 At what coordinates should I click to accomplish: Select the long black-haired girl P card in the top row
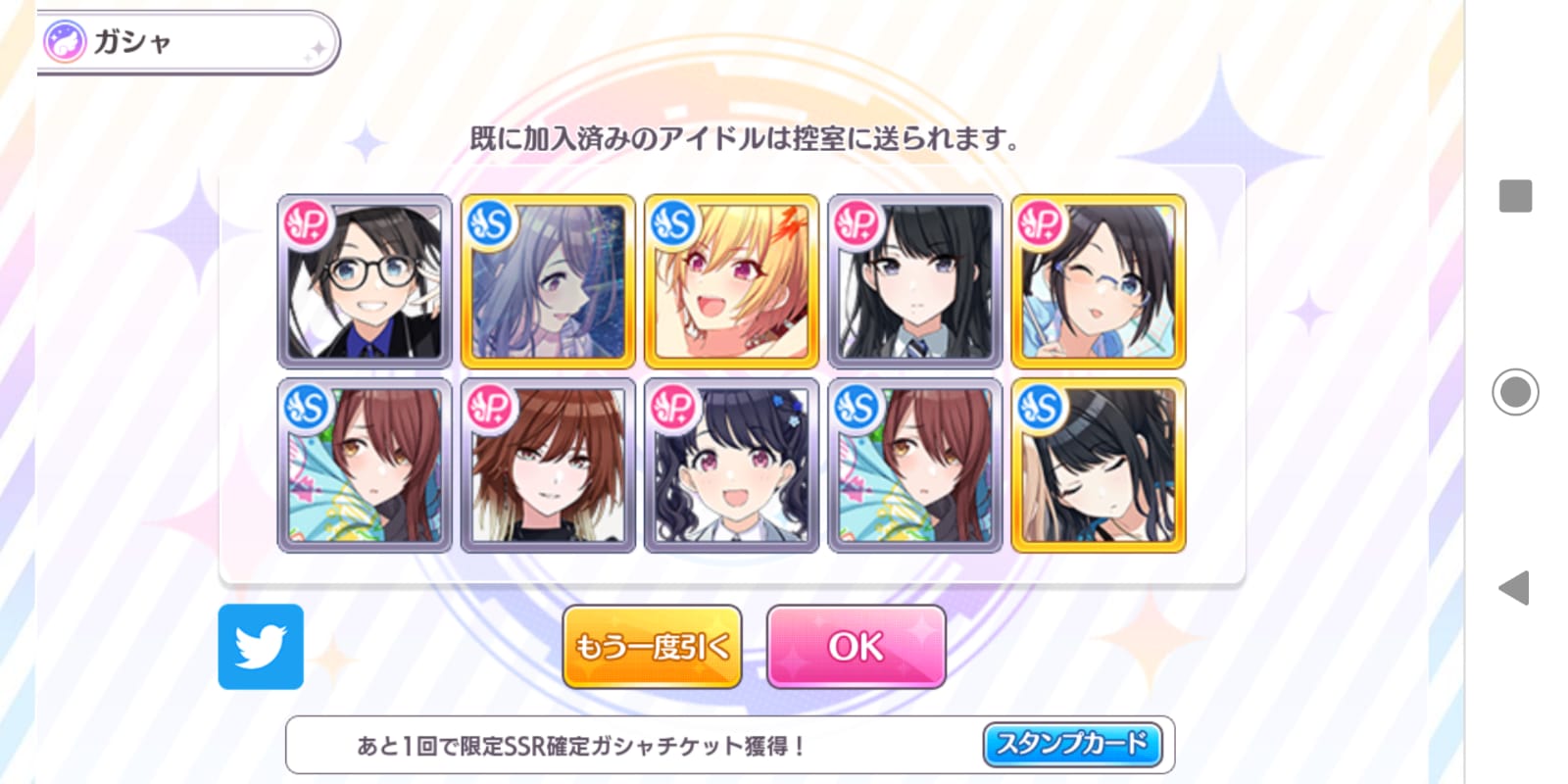tap(915, 281)
